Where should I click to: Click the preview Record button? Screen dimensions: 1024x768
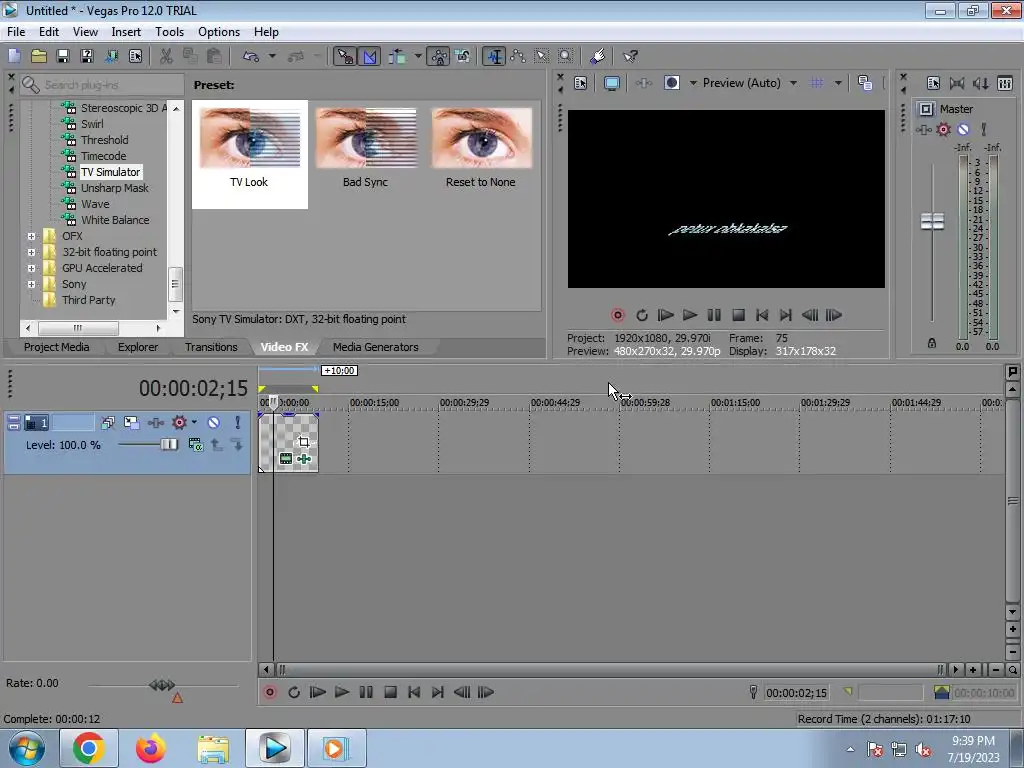[x=618, y=315]
